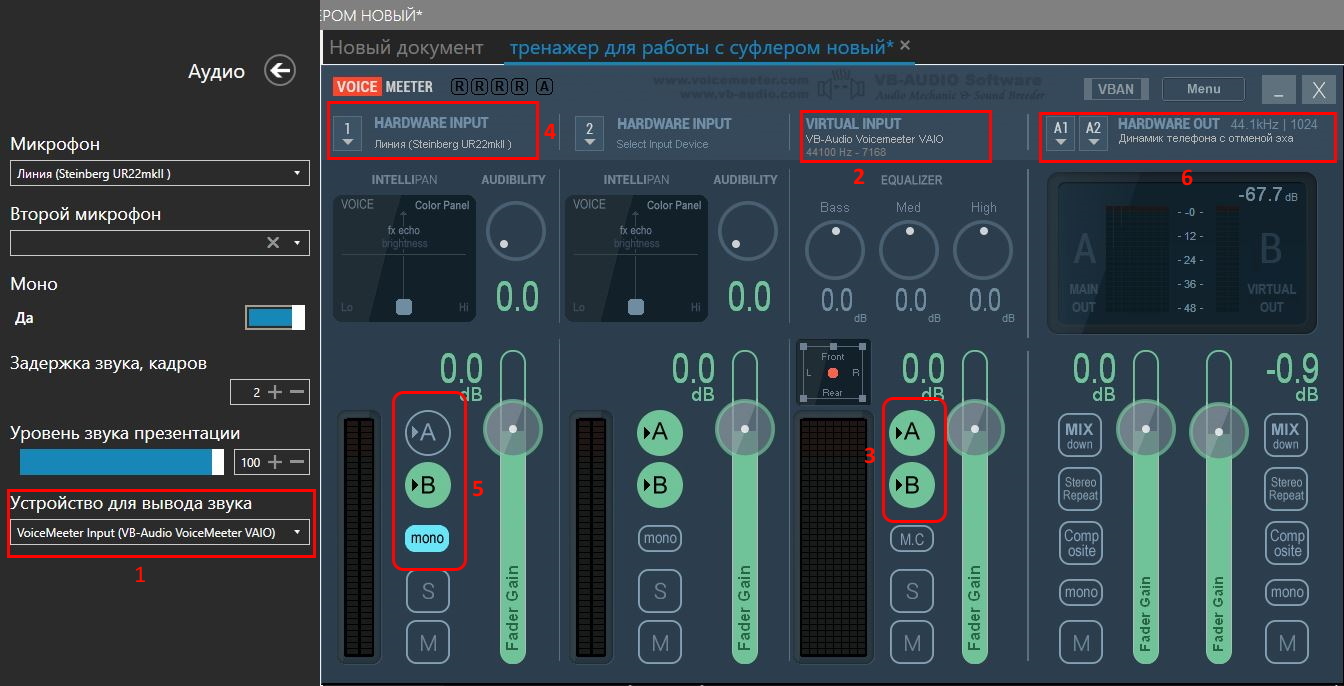Open the A1 hardware output selector
Screen dimensions: 1344x686
click(1061, 134)
